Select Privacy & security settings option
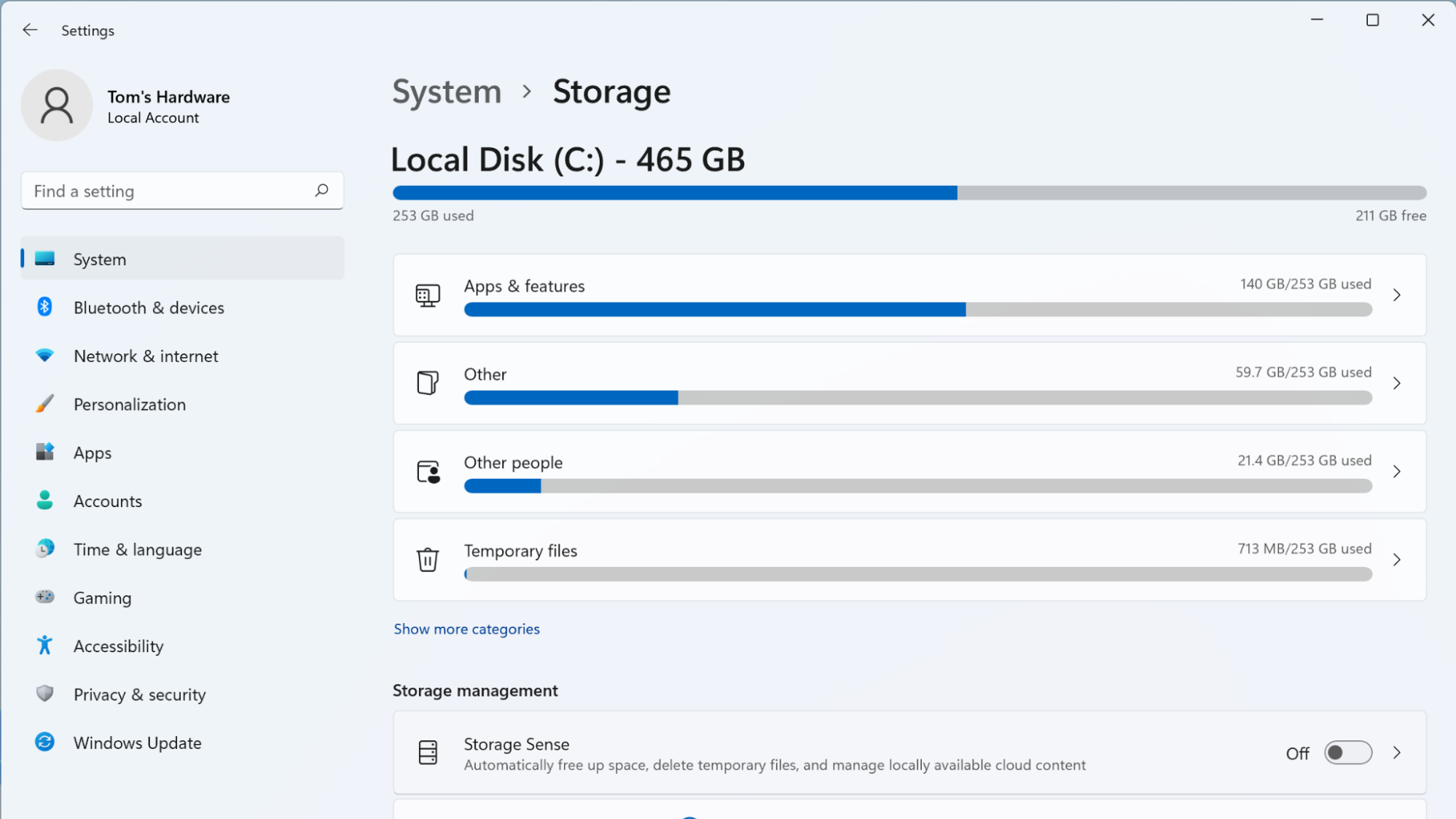Screen dimensions: 1456x819 [139, 694]
